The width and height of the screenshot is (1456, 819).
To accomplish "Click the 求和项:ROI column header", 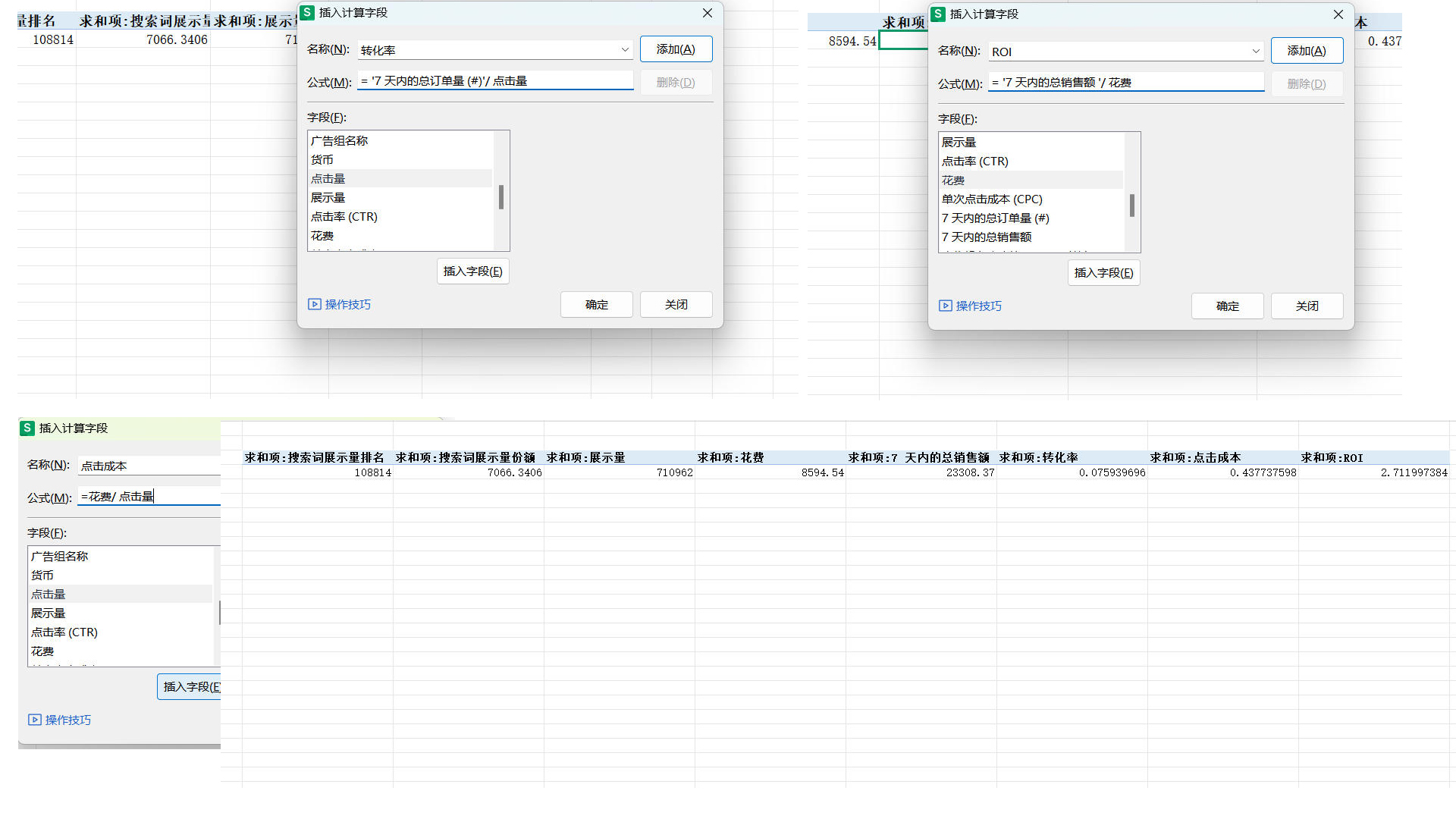I will click(x=1332, y=458).
